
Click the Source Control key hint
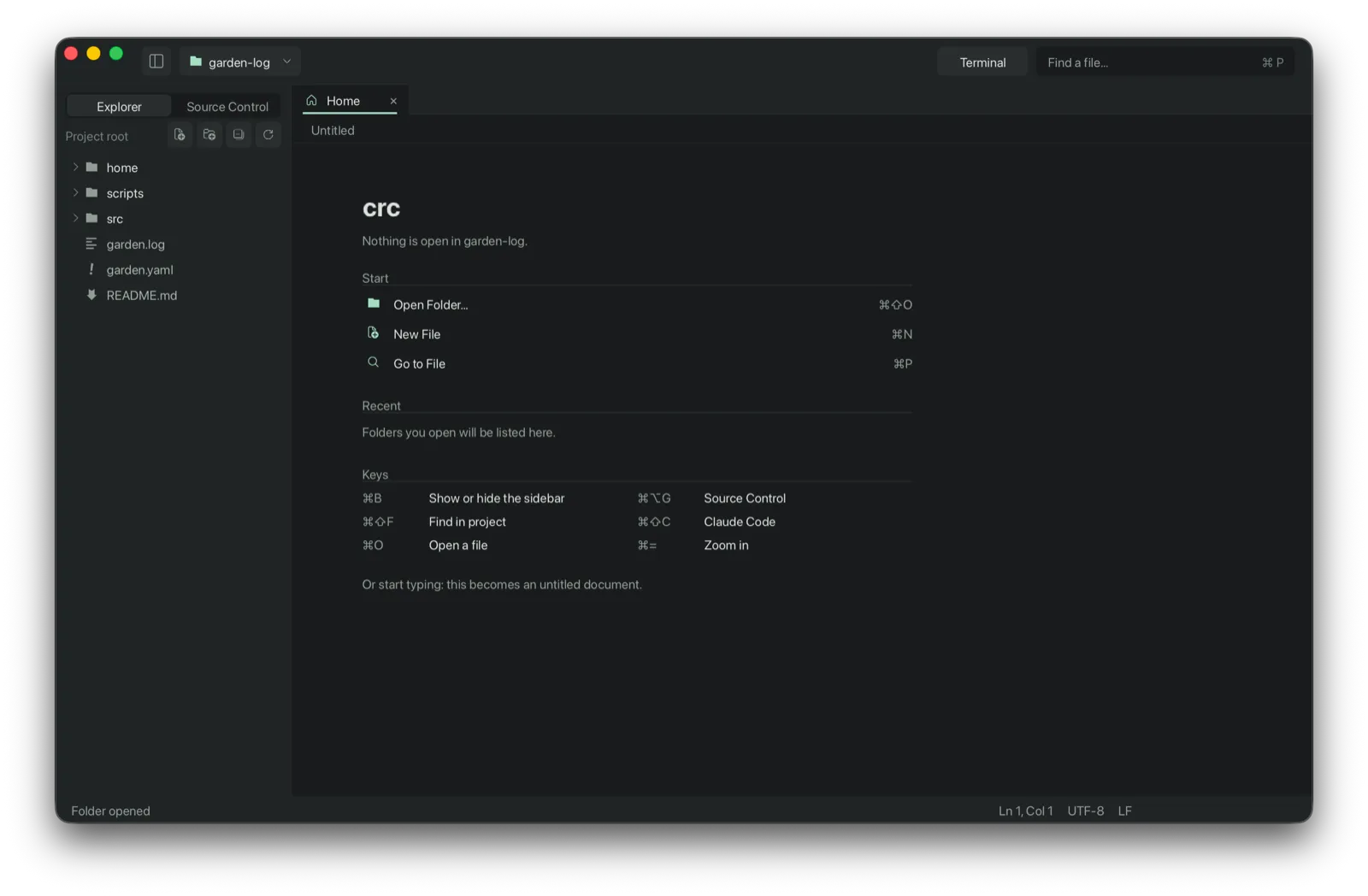click(745, 498)
